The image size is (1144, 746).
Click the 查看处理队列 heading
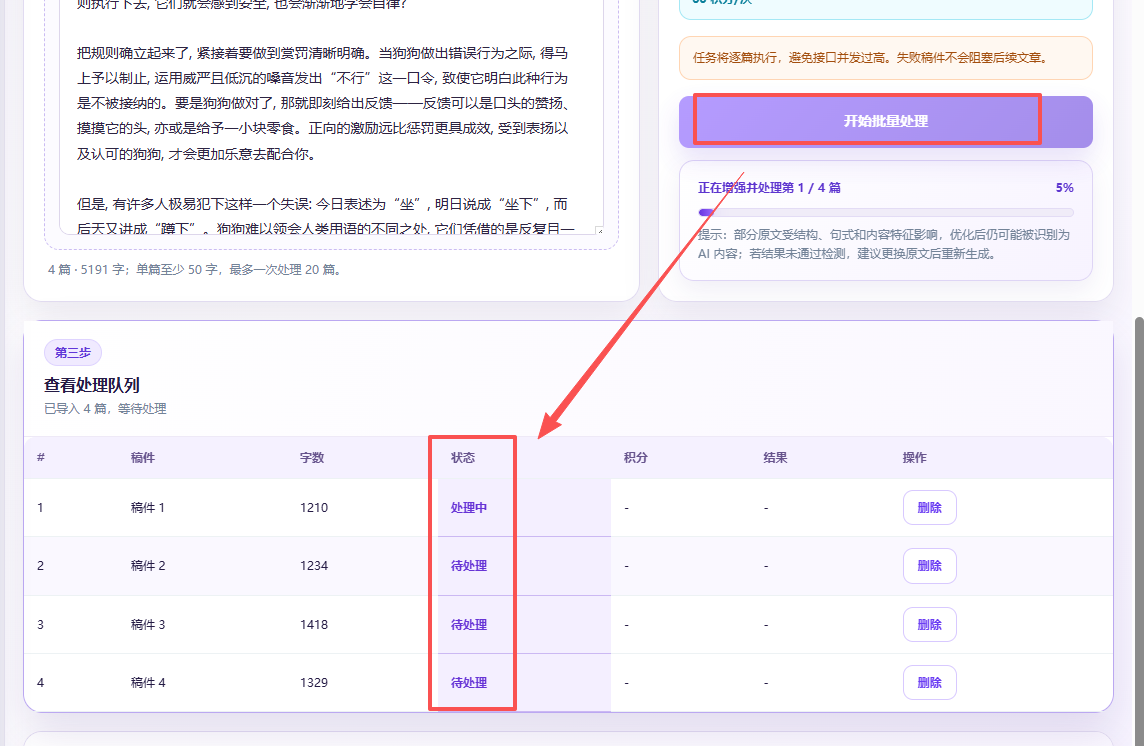click(x=92, y=385)
